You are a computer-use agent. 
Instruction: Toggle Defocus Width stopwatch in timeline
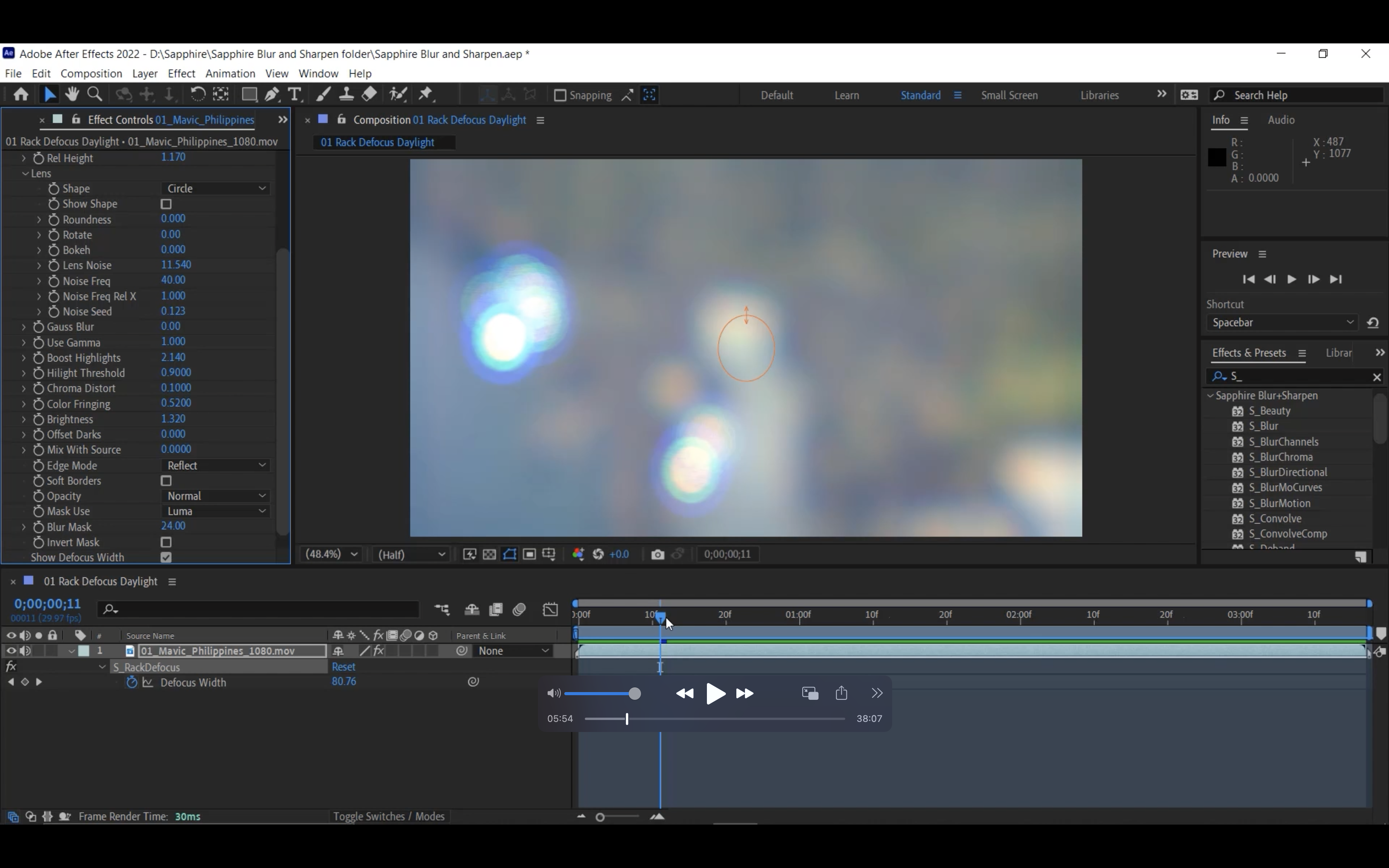131,682
